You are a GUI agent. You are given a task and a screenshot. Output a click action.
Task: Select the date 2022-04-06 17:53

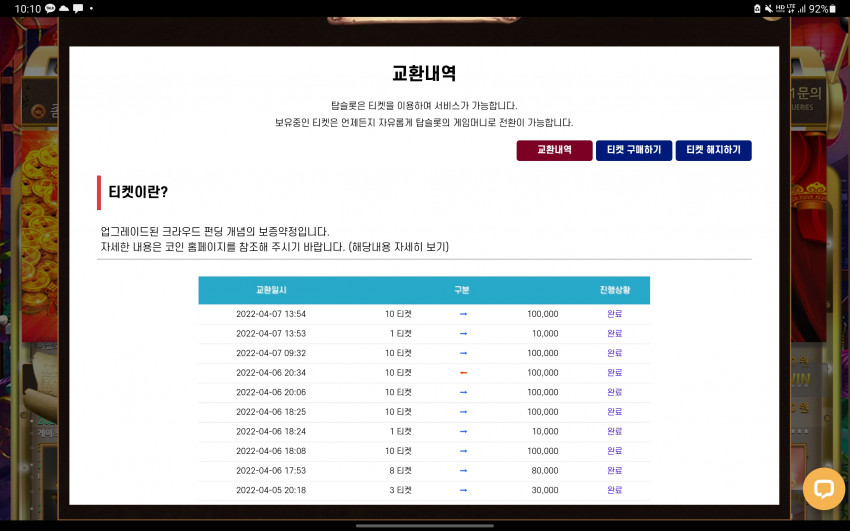[x=271, y=470]
